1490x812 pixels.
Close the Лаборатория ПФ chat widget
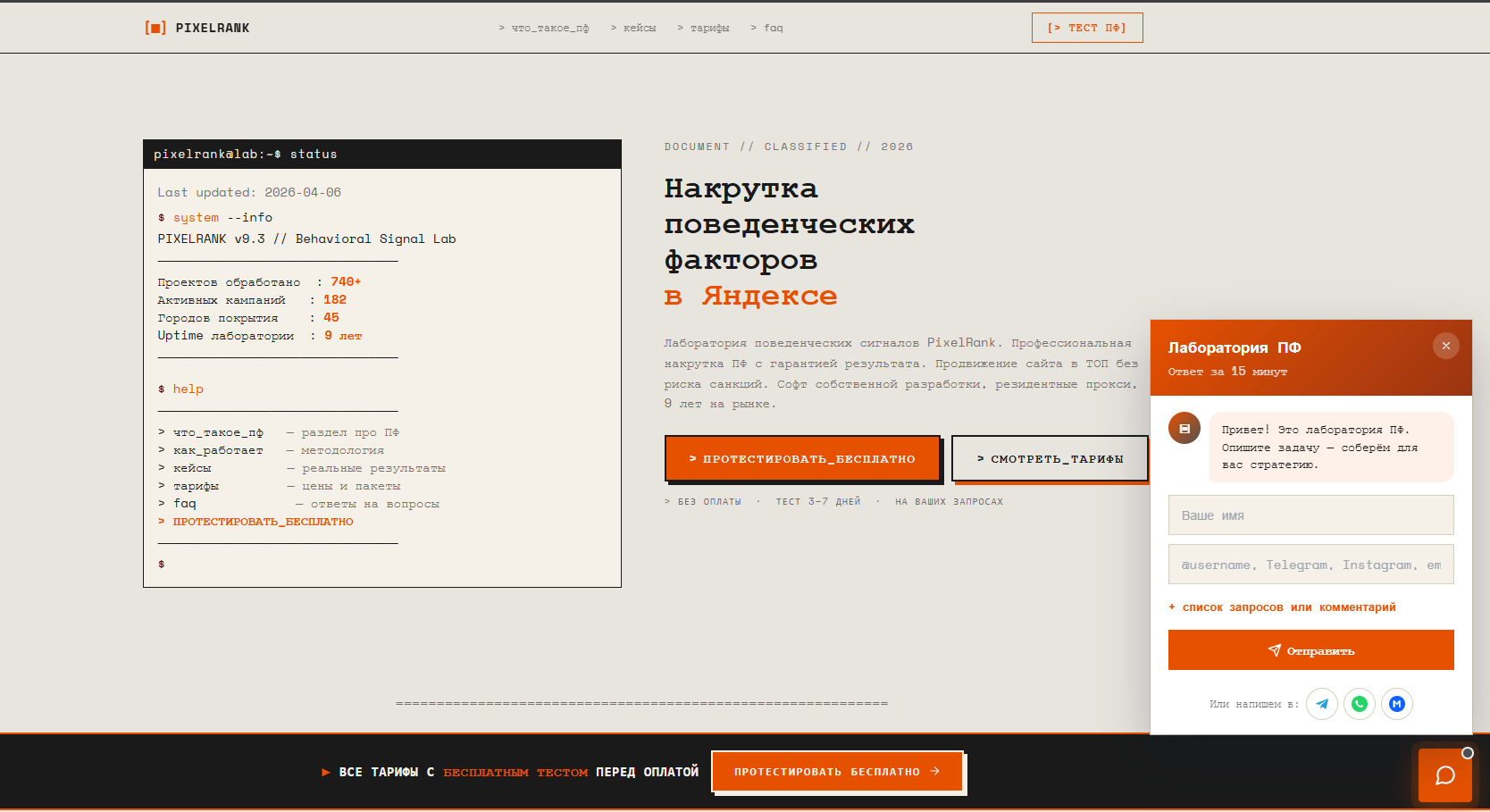pos(1446,346)
